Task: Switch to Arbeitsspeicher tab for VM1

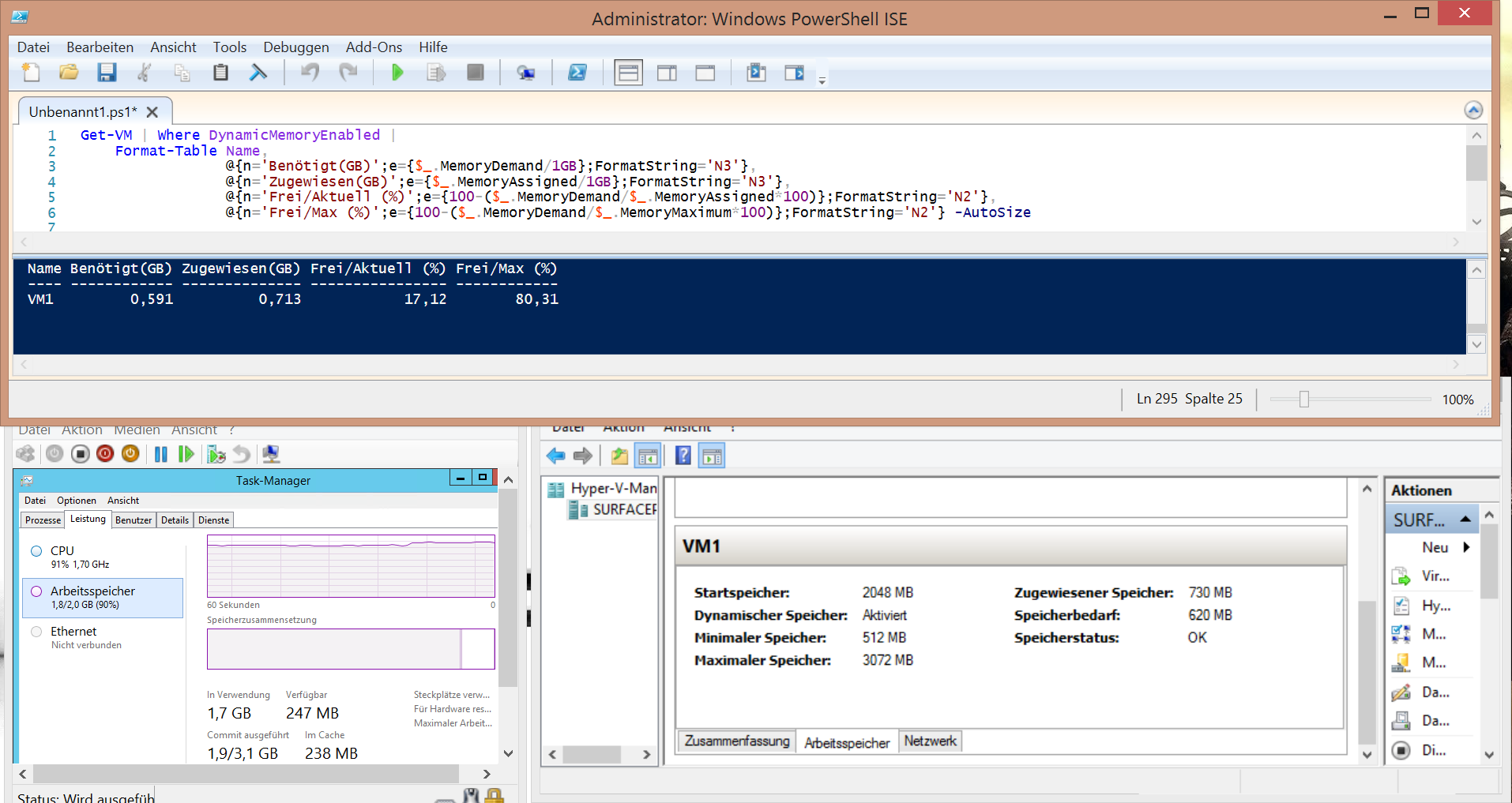Action: 847,742
